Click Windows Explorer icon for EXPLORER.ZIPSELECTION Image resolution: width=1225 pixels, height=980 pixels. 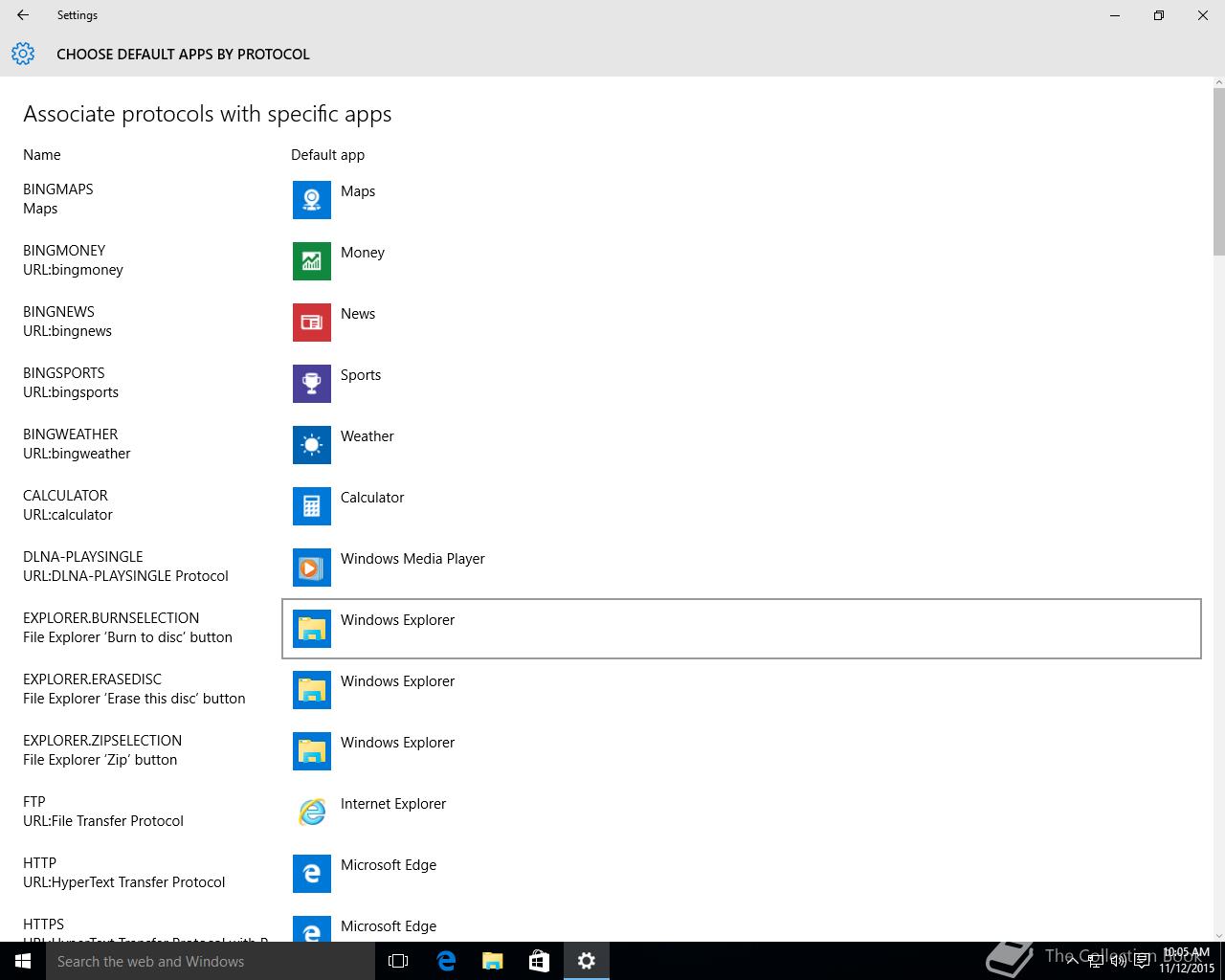tap(312, 751)
